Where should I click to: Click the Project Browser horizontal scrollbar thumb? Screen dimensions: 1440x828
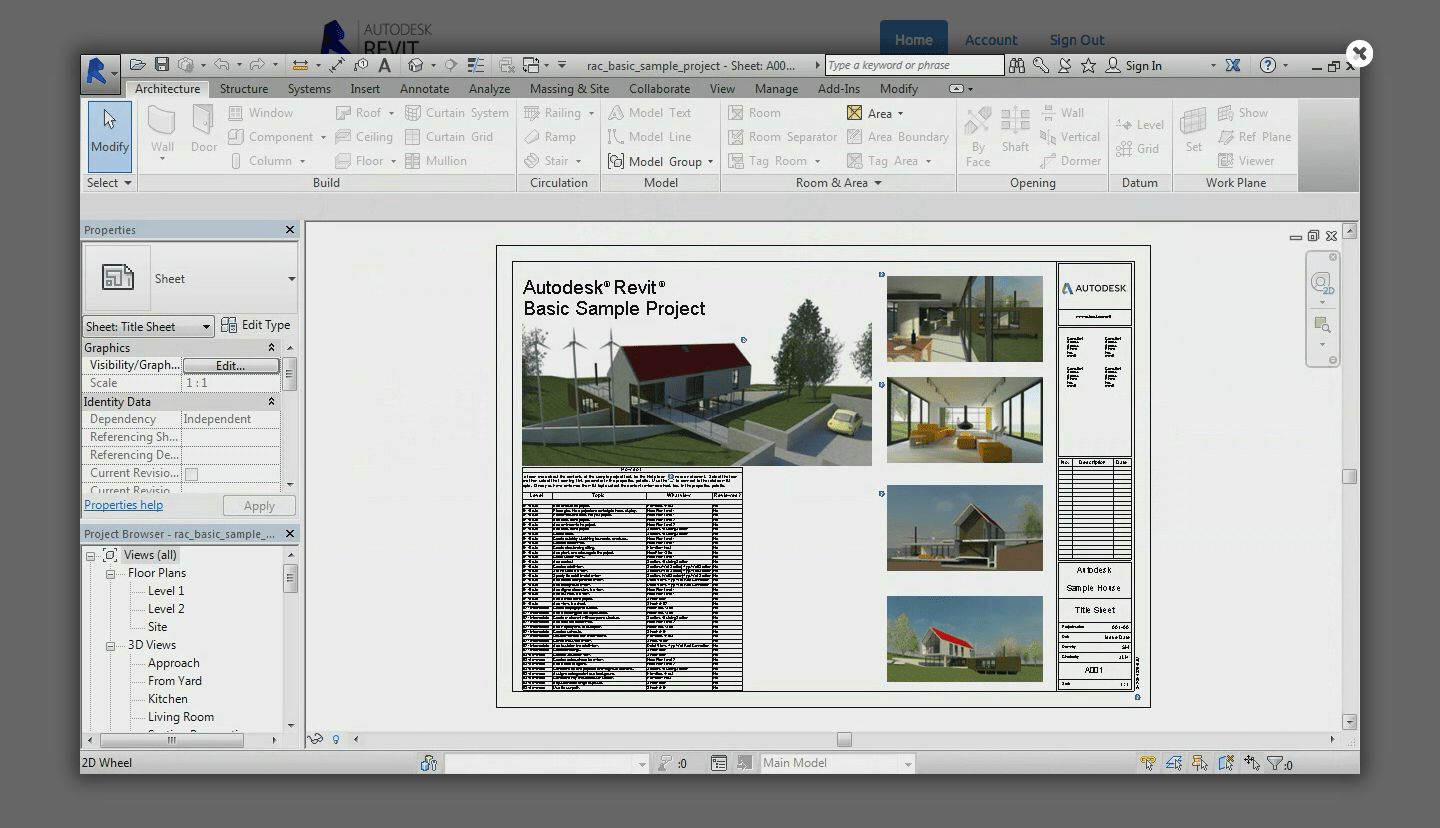click(x=171, y=741)
